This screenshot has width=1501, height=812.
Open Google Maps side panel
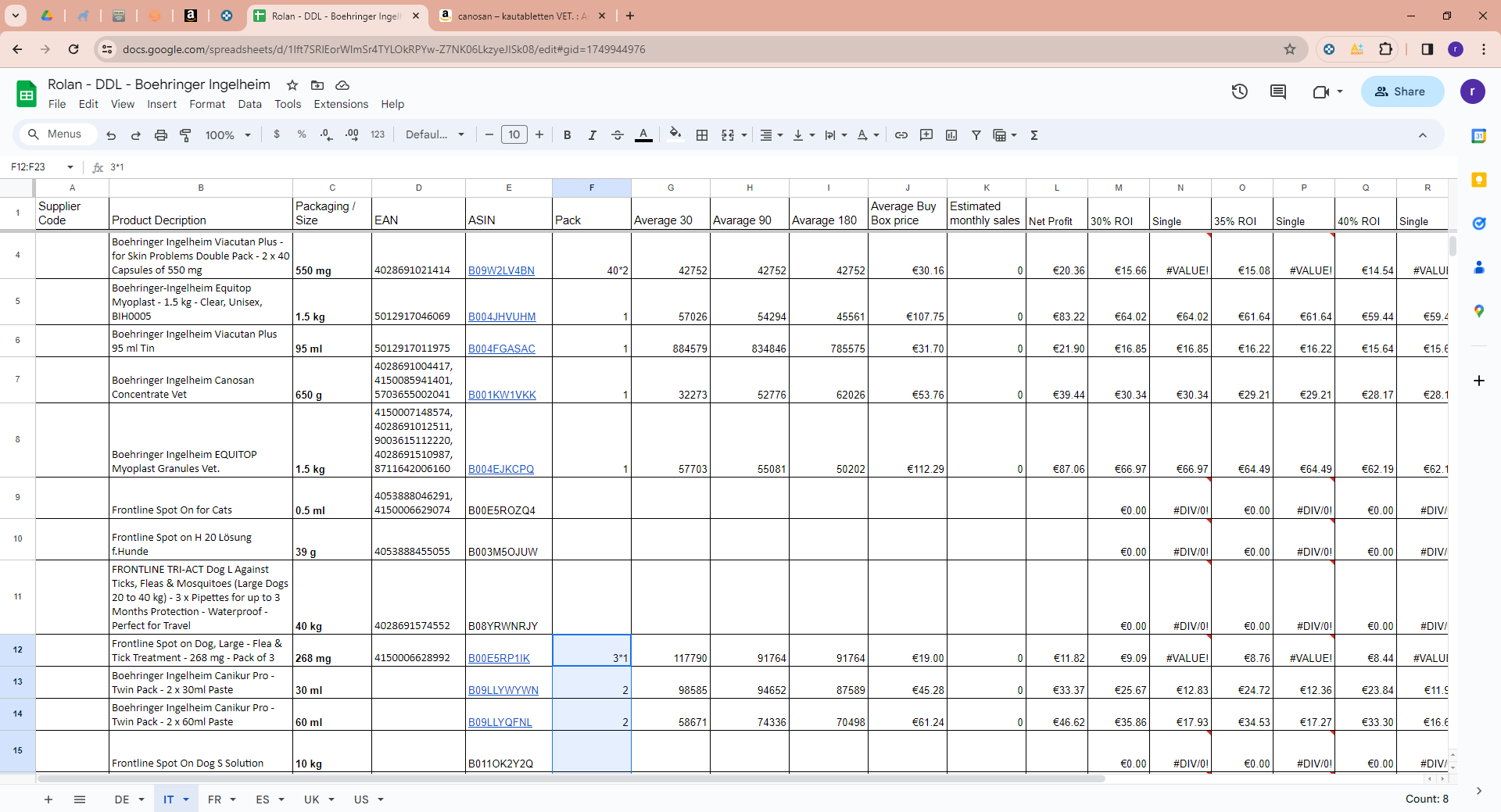[1479, 311]
